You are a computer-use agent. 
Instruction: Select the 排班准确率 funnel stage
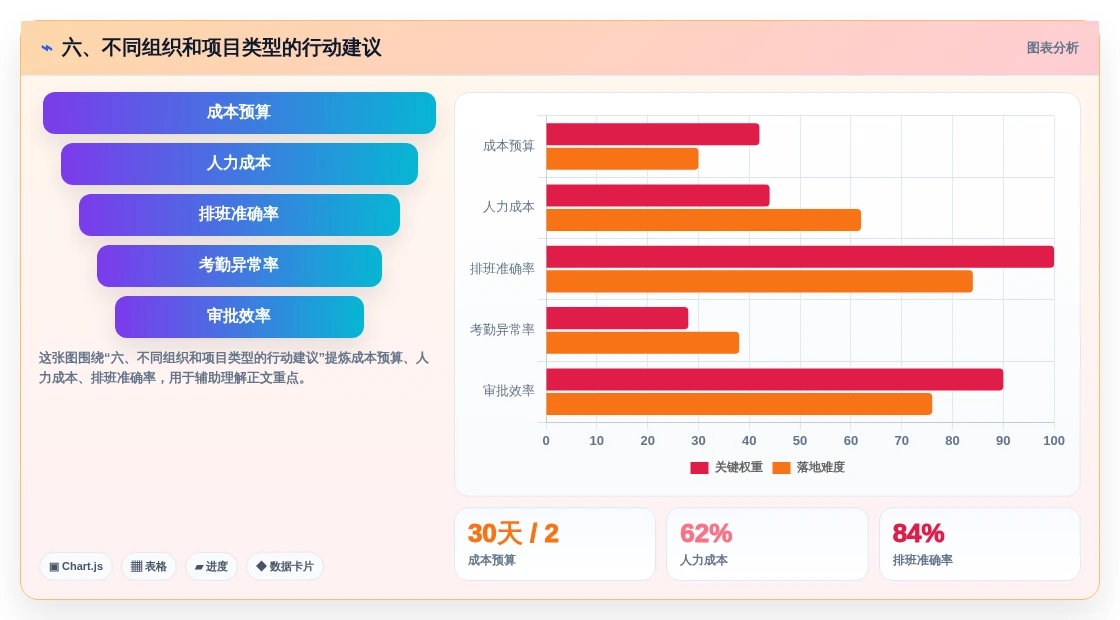pos(239,214)
